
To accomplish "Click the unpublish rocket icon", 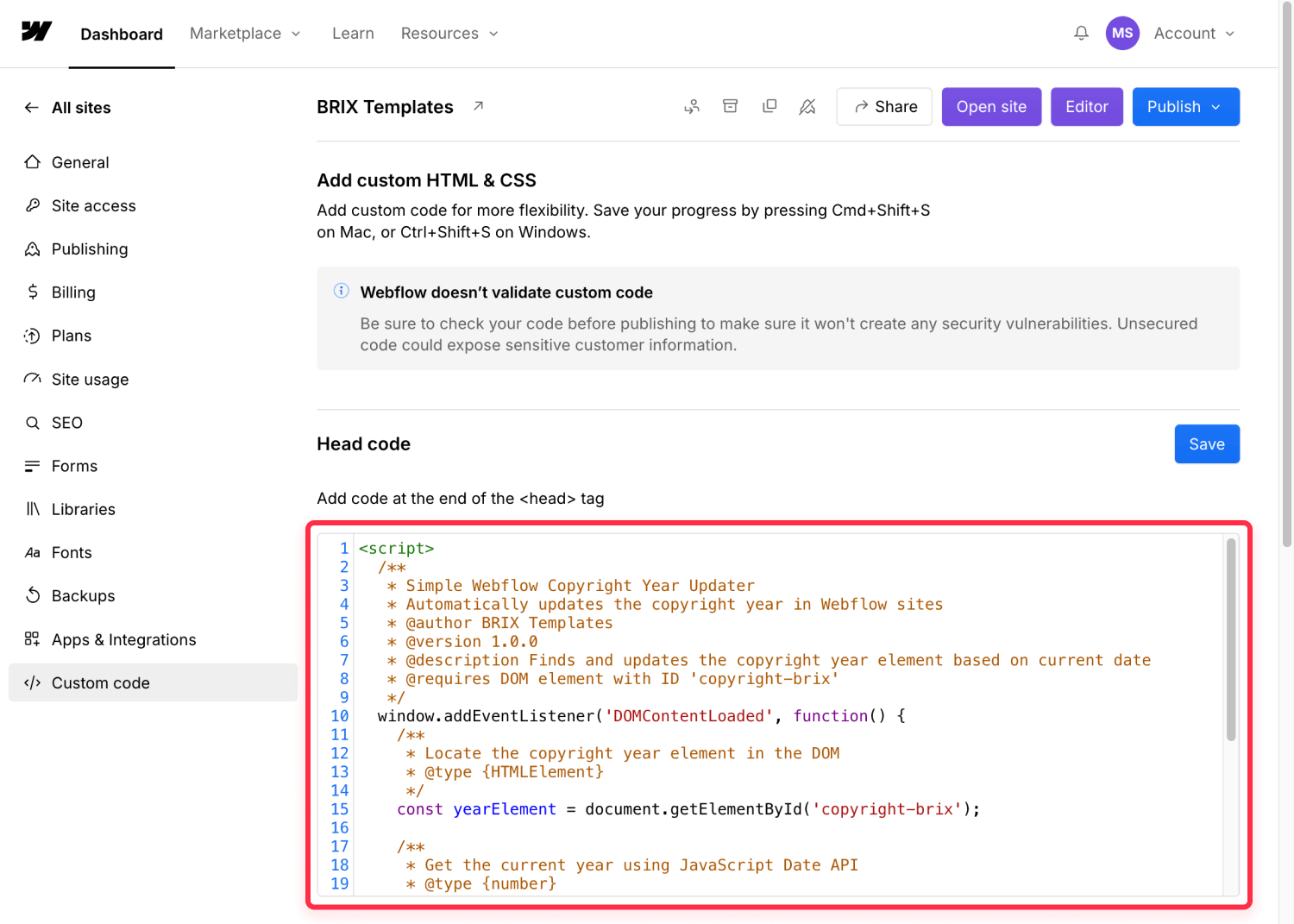I will pyautogui.click(x=807, y=106).
